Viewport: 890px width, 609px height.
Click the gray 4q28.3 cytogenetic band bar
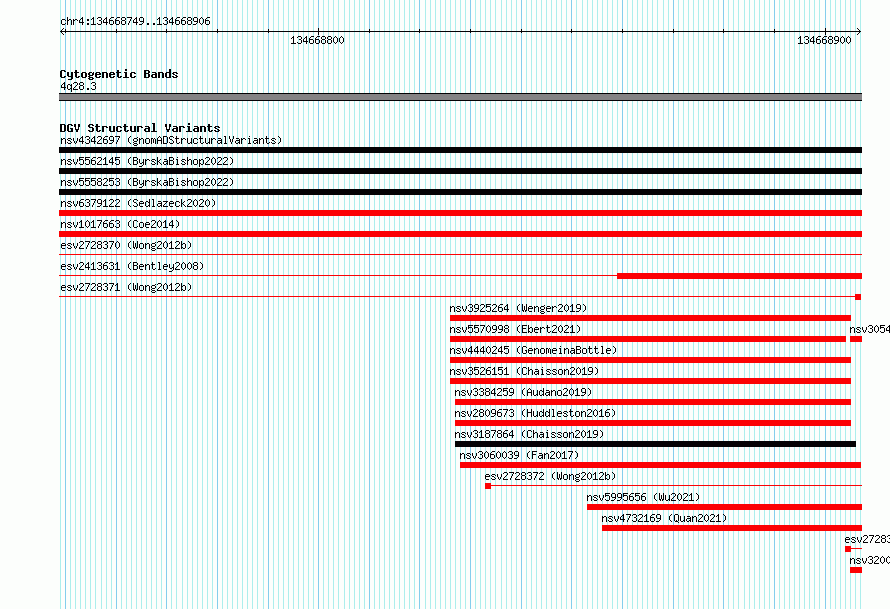click(x=460, y=97)
